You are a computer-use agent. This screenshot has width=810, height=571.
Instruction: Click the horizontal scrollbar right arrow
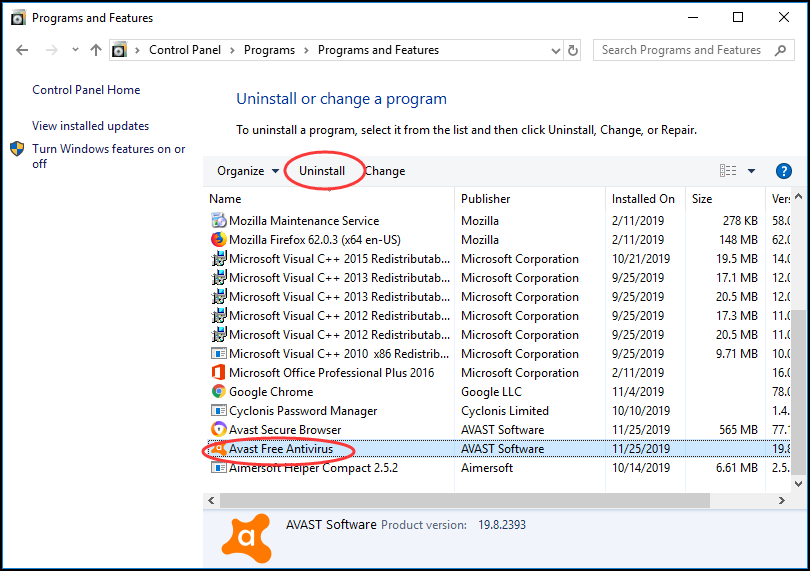click(782, 500)
